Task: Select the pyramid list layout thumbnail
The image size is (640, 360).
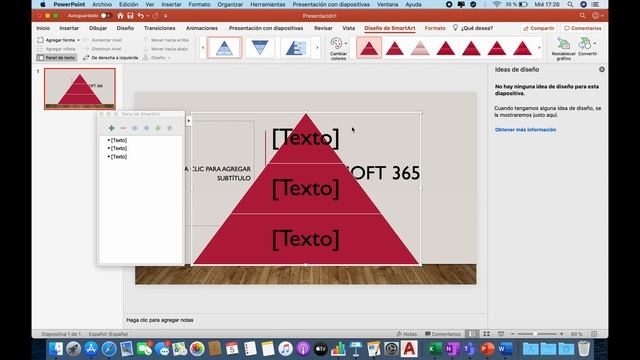Action: (296, 48)
